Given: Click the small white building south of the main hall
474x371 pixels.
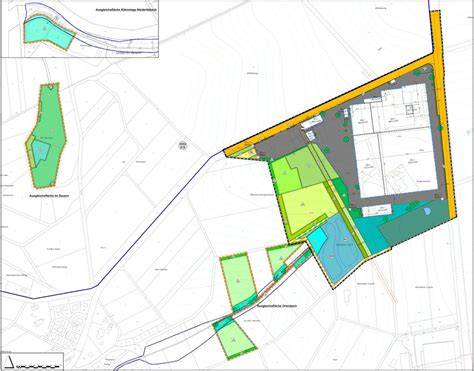Looking at the screenshot, I should point(377,210).
